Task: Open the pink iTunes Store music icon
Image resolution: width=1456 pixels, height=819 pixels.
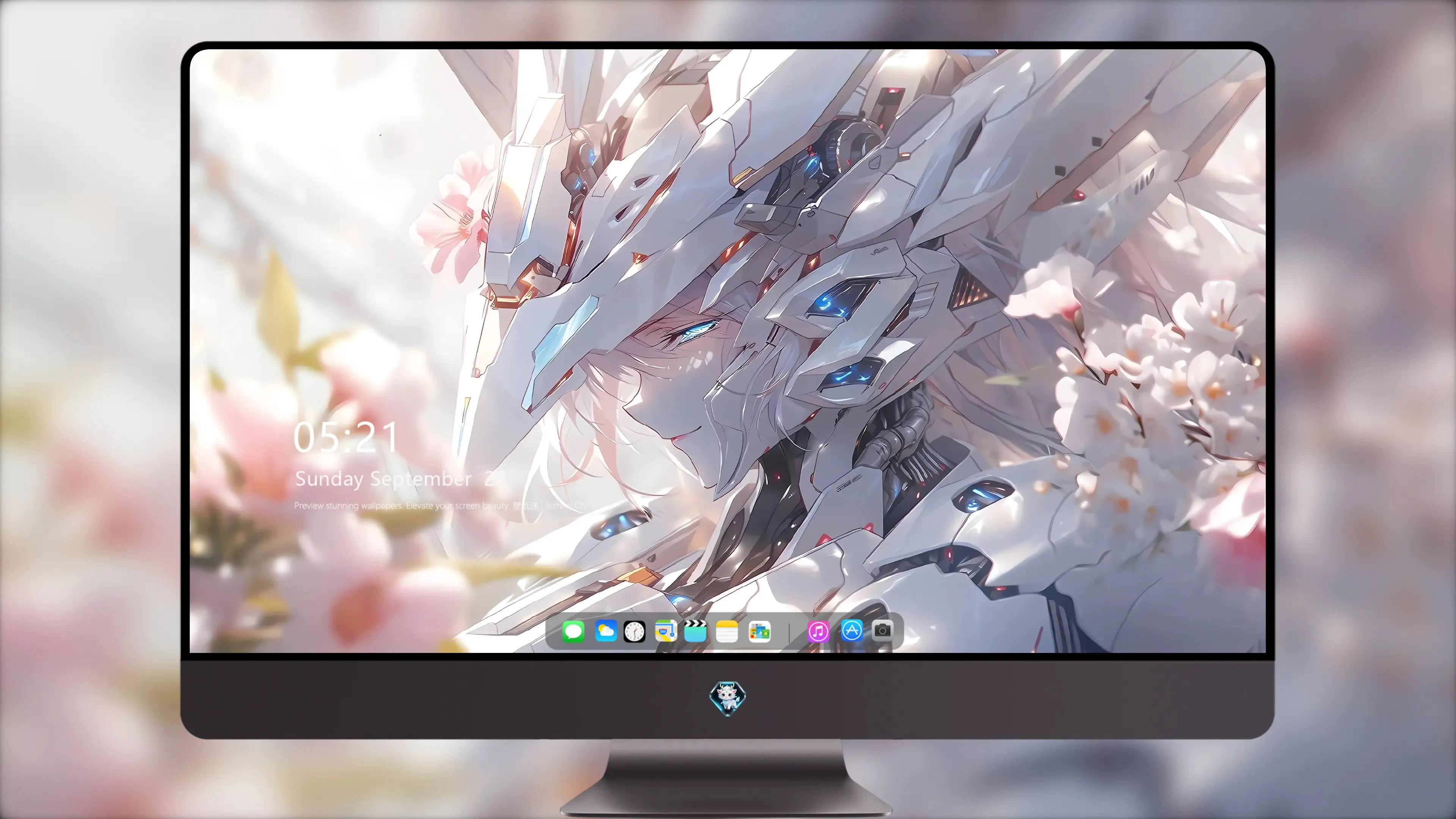Action: 819,631
